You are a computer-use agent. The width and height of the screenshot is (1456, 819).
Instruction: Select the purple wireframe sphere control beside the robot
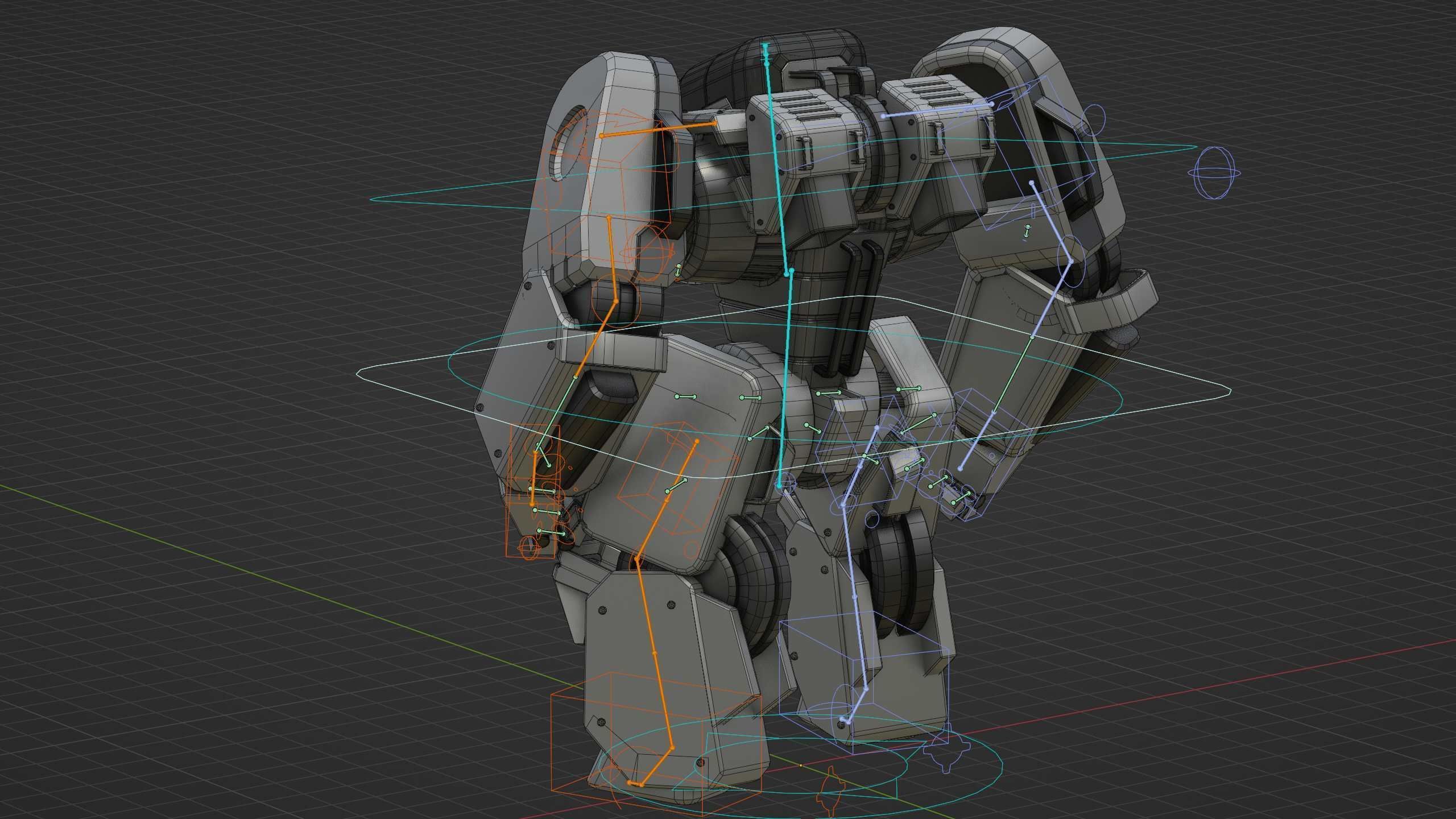pyautogui.click(x=1215, y=172)
